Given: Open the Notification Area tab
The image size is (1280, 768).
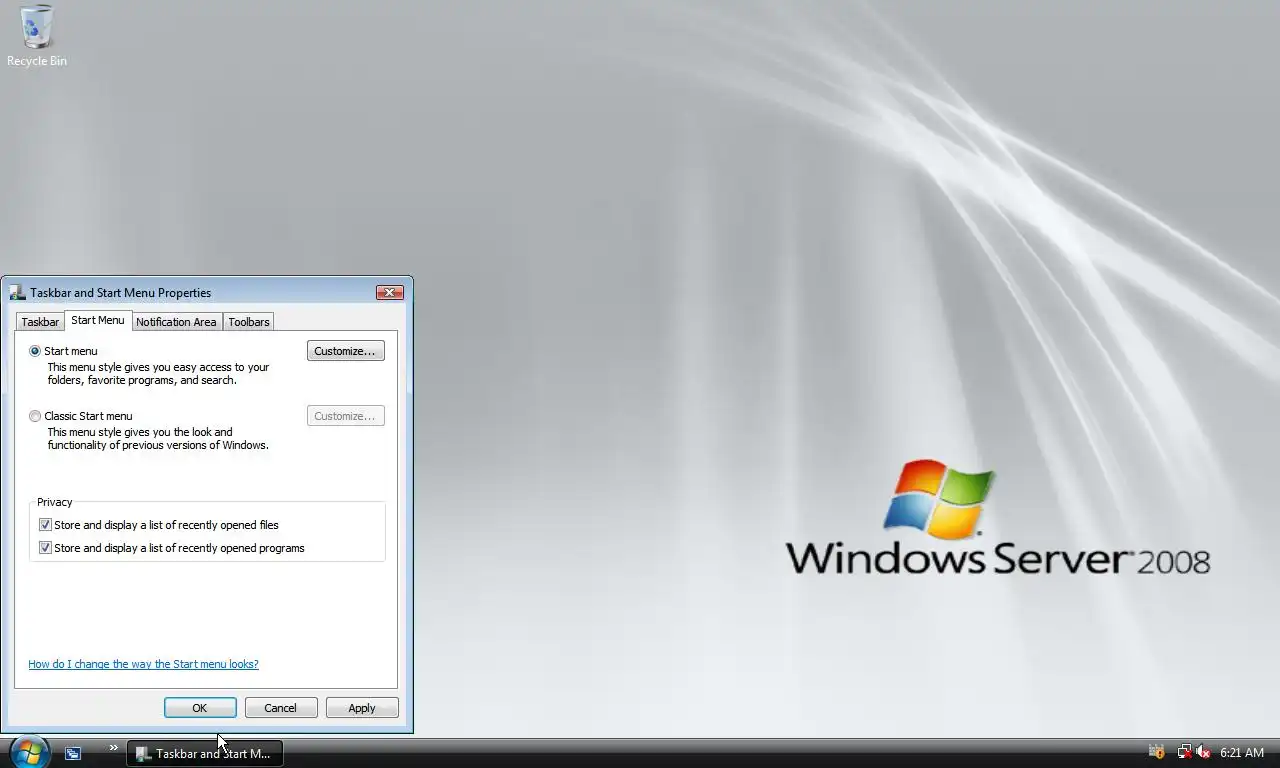Looking at the screenshot, I should [176, 322].
